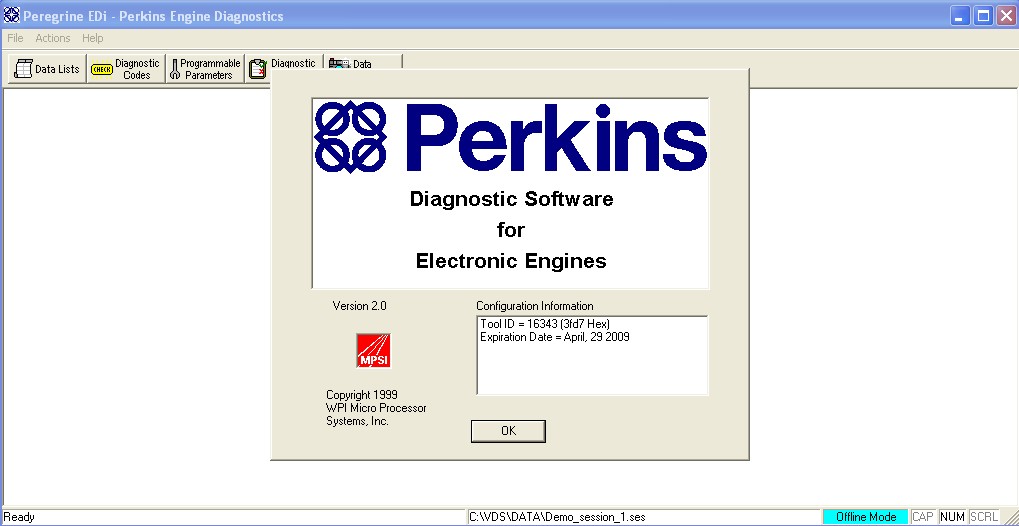Click the Expiration Date April 29 2009 line
This screenshot has height=526, width=1019.
tap(554, 337)
